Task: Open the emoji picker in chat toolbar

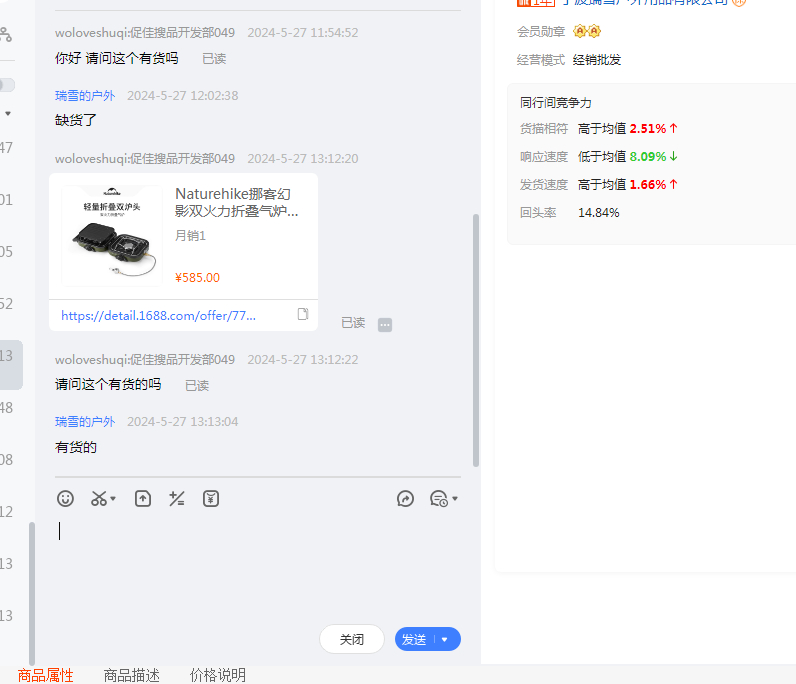Action: coord(65,498)
